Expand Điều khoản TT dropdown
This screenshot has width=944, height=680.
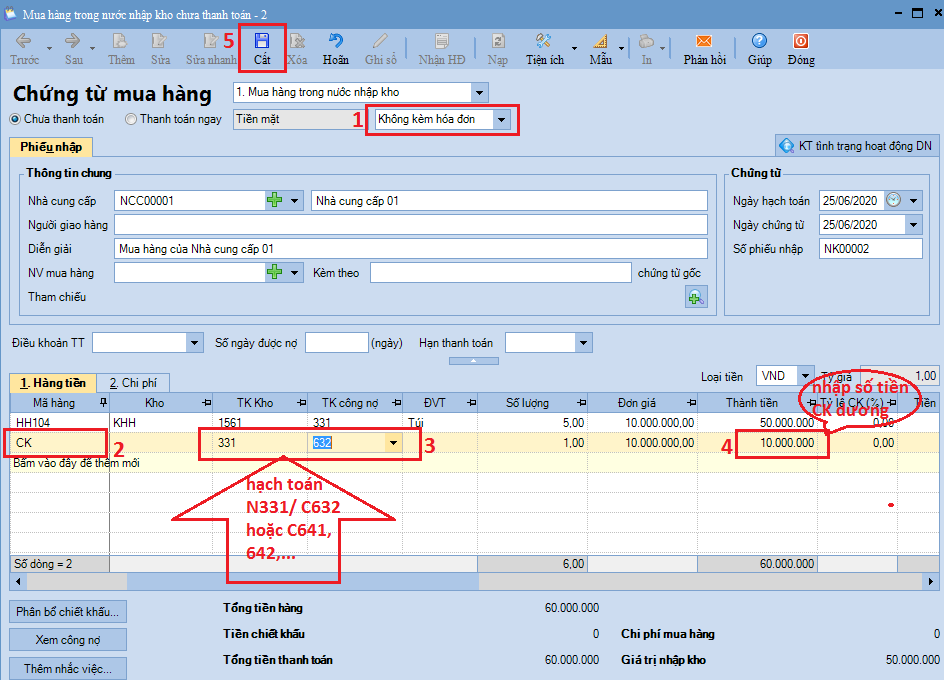(x=194, y=343)
